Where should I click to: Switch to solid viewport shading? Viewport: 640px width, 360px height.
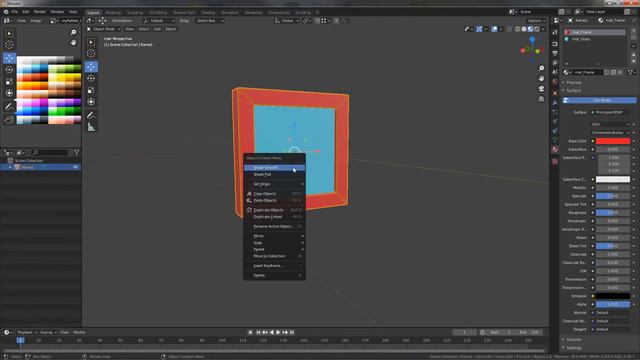[524, 29]
